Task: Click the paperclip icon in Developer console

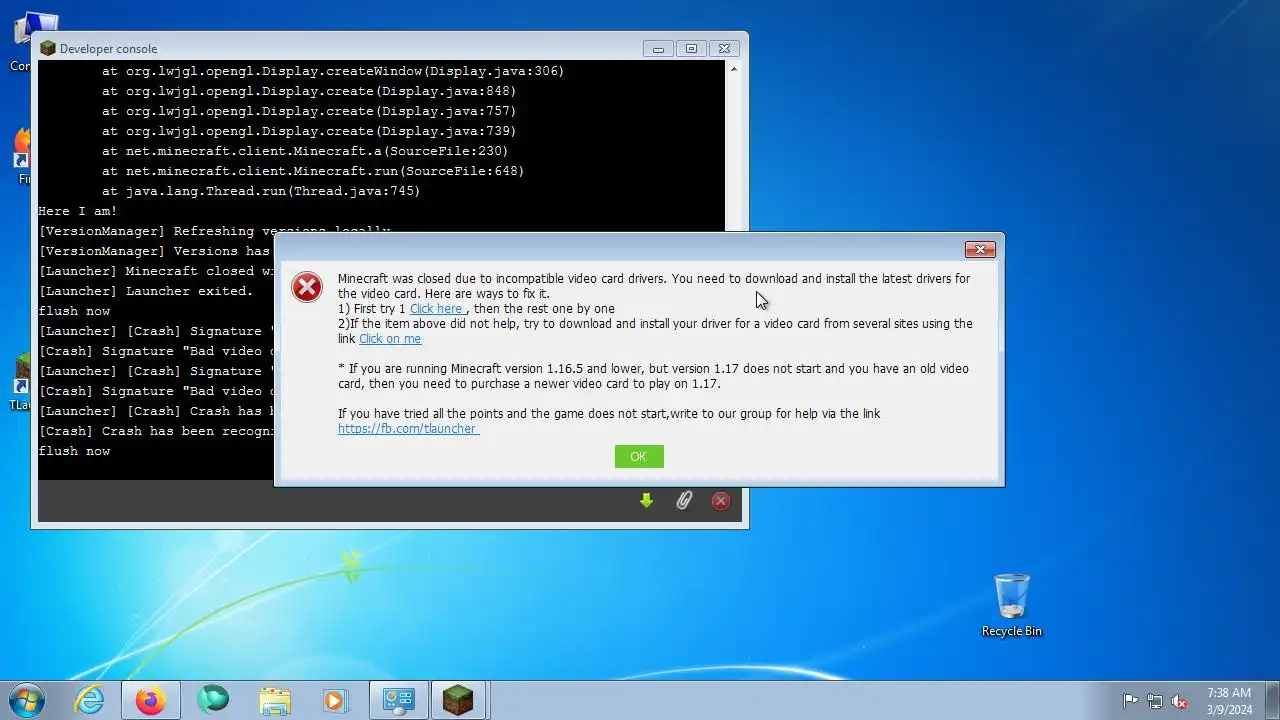Action: click(x=684, y=501)
